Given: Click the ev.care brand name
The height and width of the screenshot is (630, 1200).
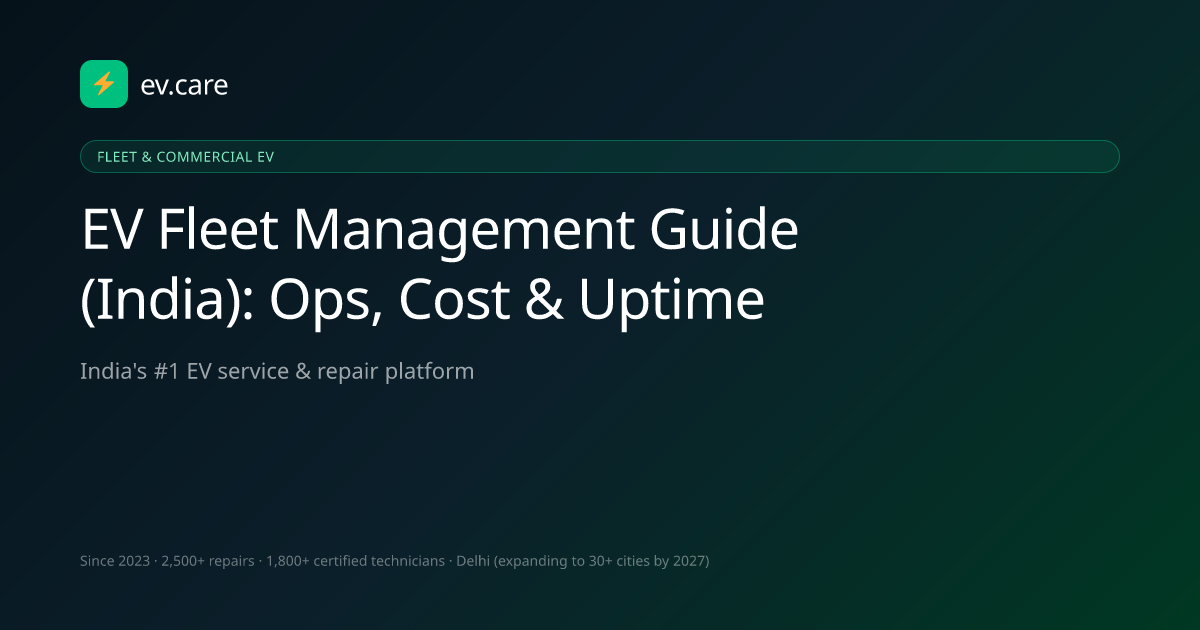Looking at the screenshot, I should 185,85.
